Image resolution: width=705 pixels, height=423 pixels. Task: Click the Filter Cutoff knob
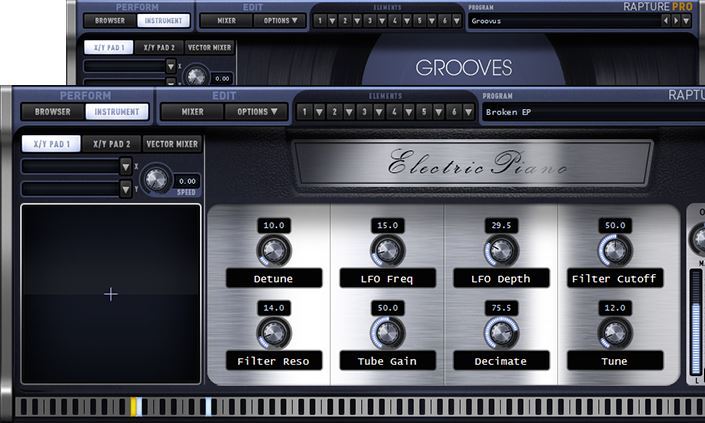[x=615, y=250]
